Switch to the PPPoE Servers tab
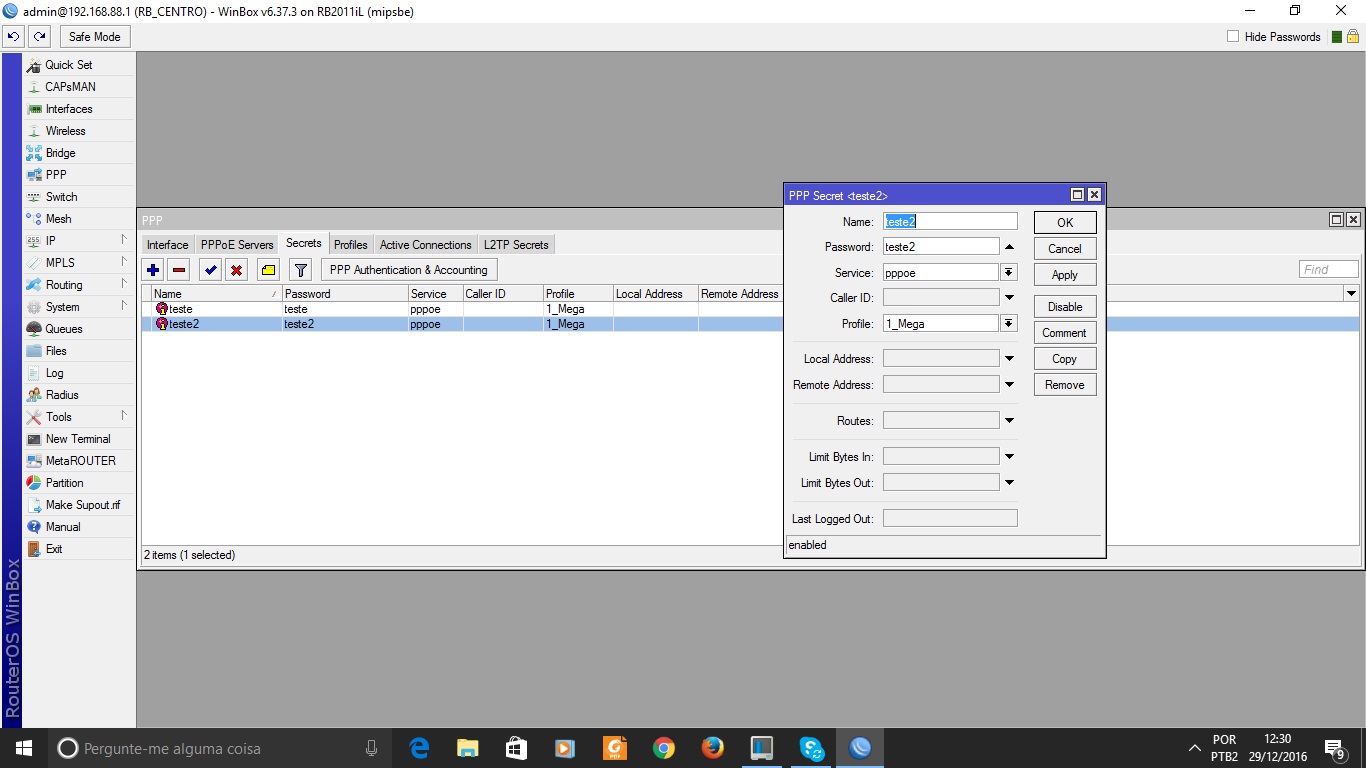The height and width of the screenshot is (768, 1366). click(x=237, y=245)
